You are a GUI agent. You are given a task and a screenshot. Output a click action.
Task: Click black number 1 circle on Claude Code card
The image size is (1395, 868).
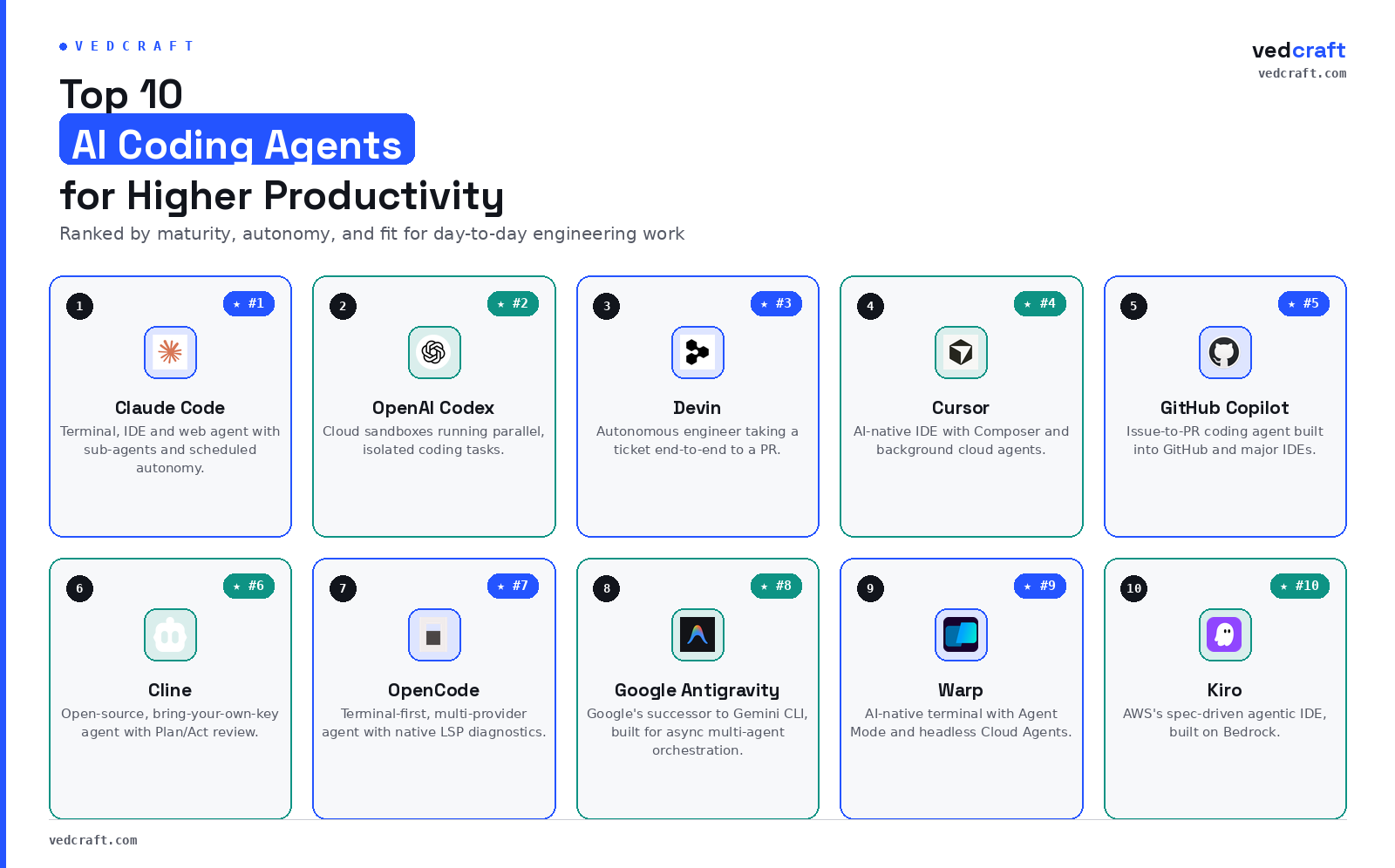(79, 306)
